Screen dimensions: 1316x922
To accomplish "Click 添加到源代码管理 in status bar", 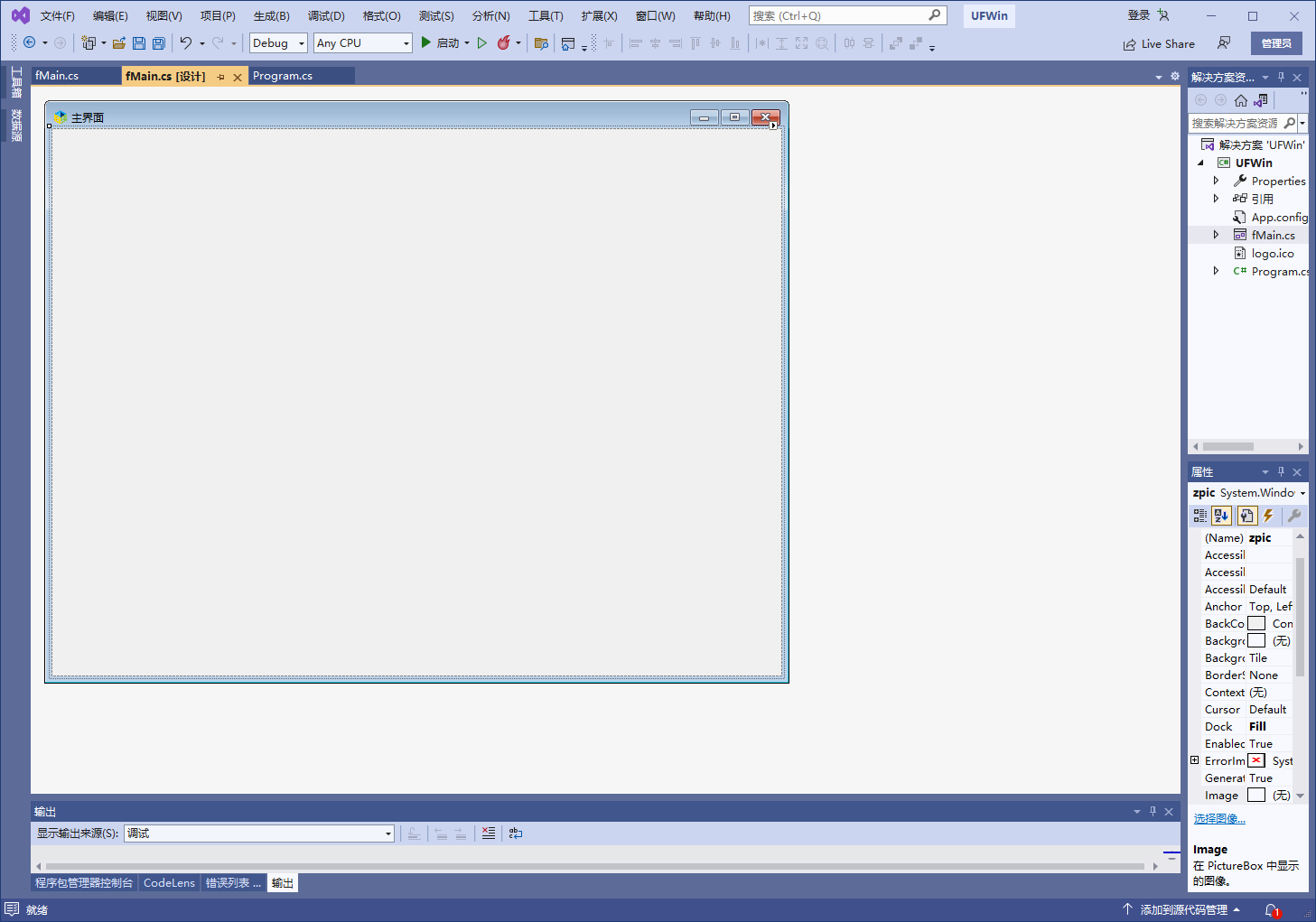I will pos(1182,909).
